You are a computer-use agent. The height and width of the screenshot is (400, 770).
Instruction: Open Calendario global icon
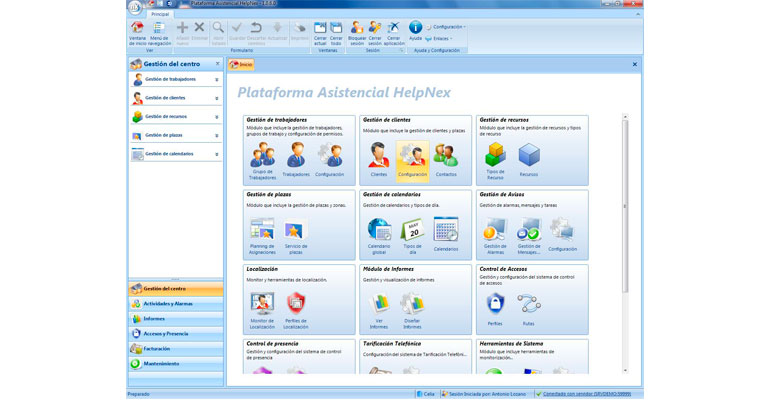(379, 236)
